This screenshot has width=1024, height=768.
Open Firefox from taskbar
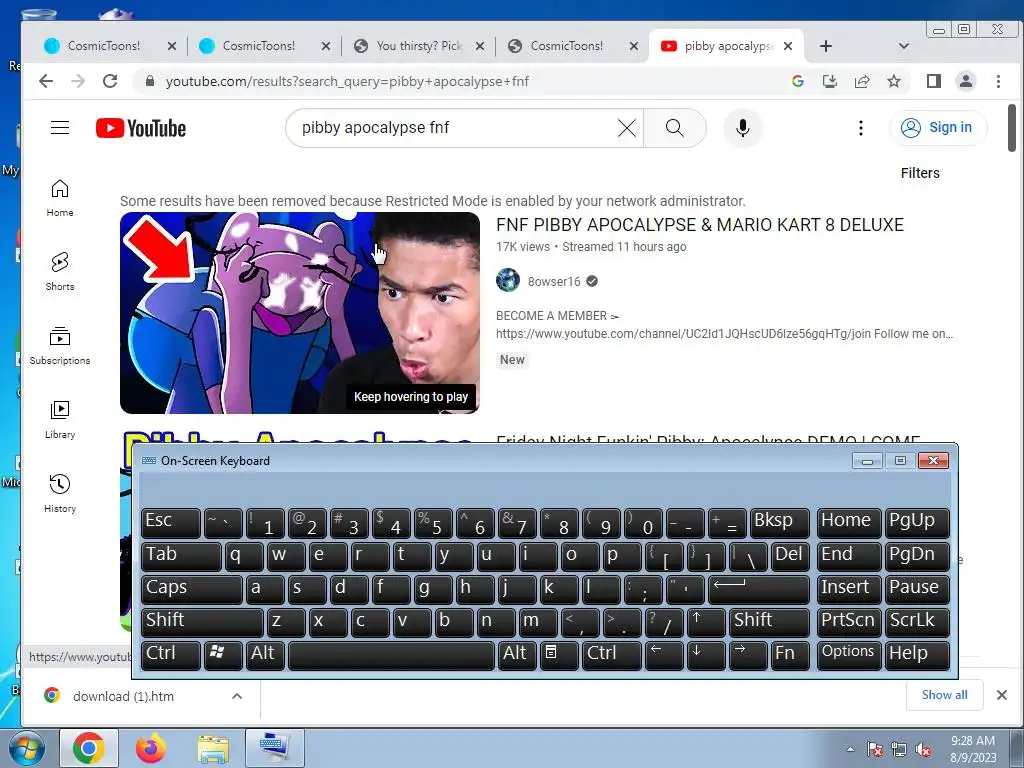coord(151,748)
